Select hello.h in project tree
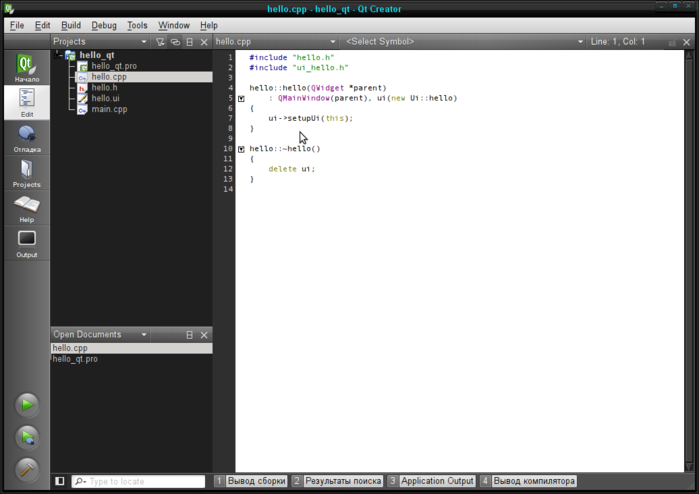 (104, 88)
